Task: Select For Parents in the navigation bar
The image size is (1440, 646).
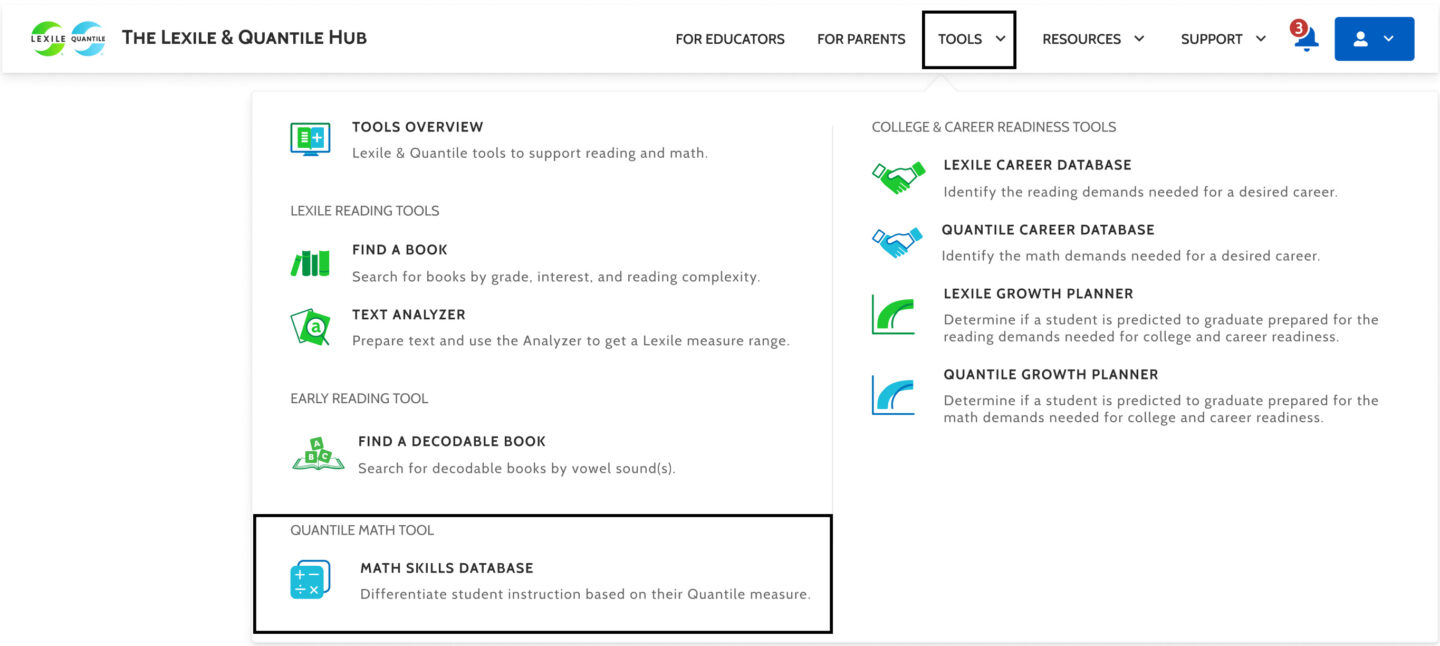Action: coord(861,39)
